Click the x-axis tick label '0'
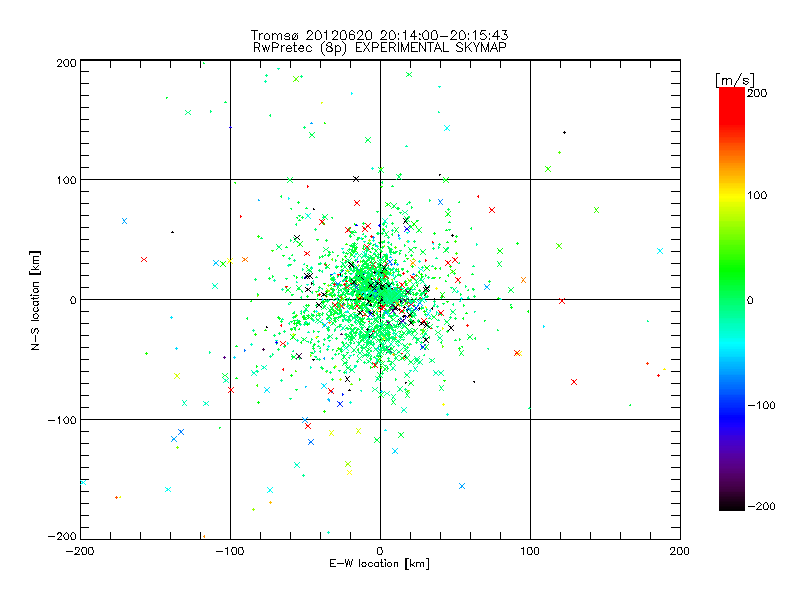The image size is (800, 600). 380,551
